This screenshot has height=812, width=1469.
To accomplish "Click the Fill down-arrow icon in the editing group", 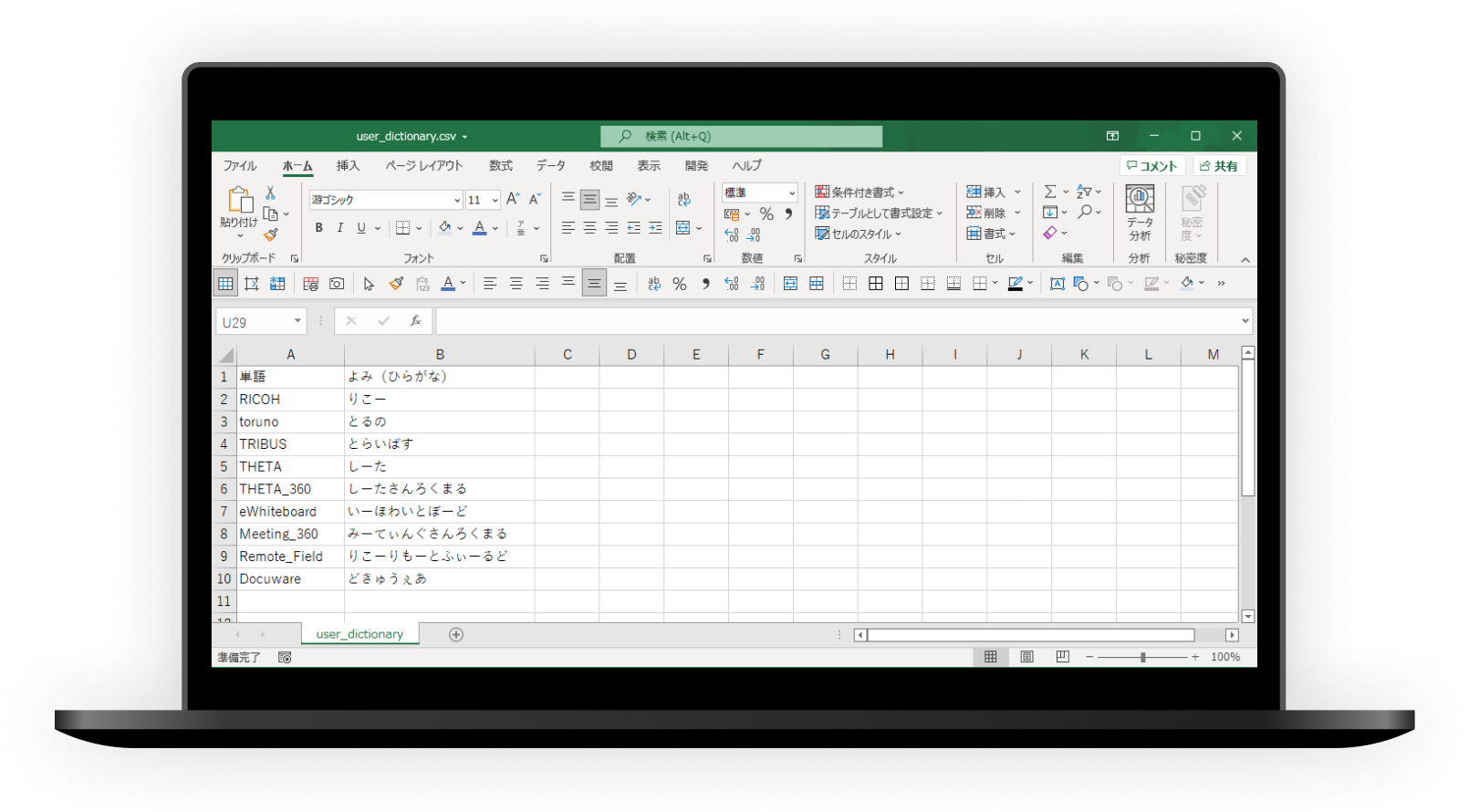I will pyautogui.click(x=1050, y=213).
